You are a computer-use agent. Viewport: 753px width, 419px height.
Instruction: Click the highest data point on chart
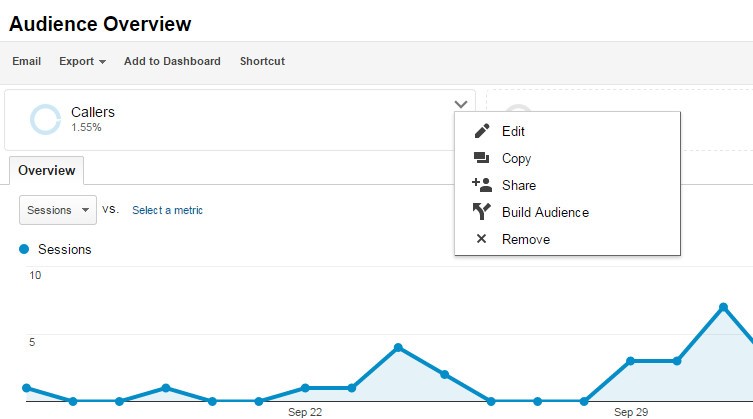tap(723, 307)
